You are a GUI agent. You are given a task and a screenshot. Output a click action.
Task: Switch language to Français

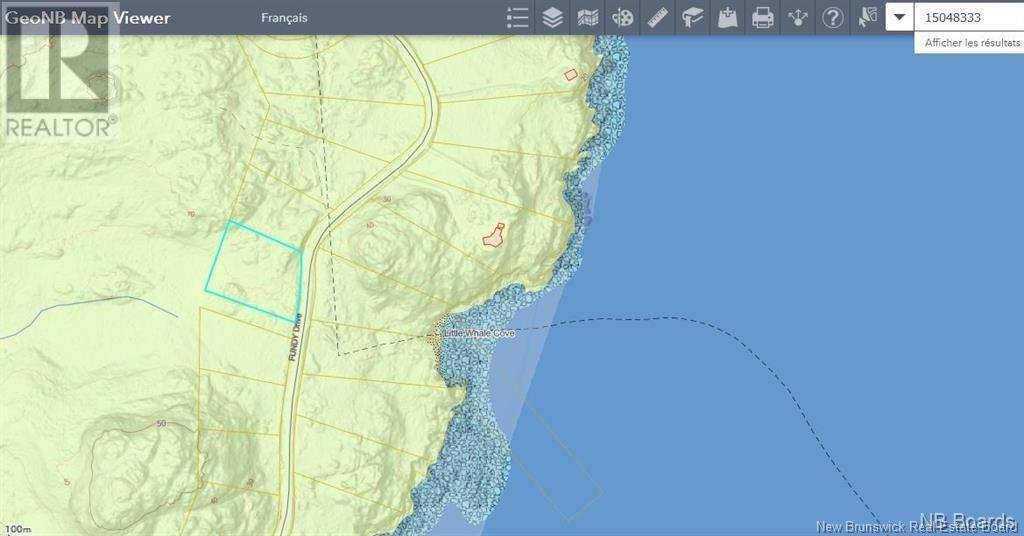(x=284, y=18)
